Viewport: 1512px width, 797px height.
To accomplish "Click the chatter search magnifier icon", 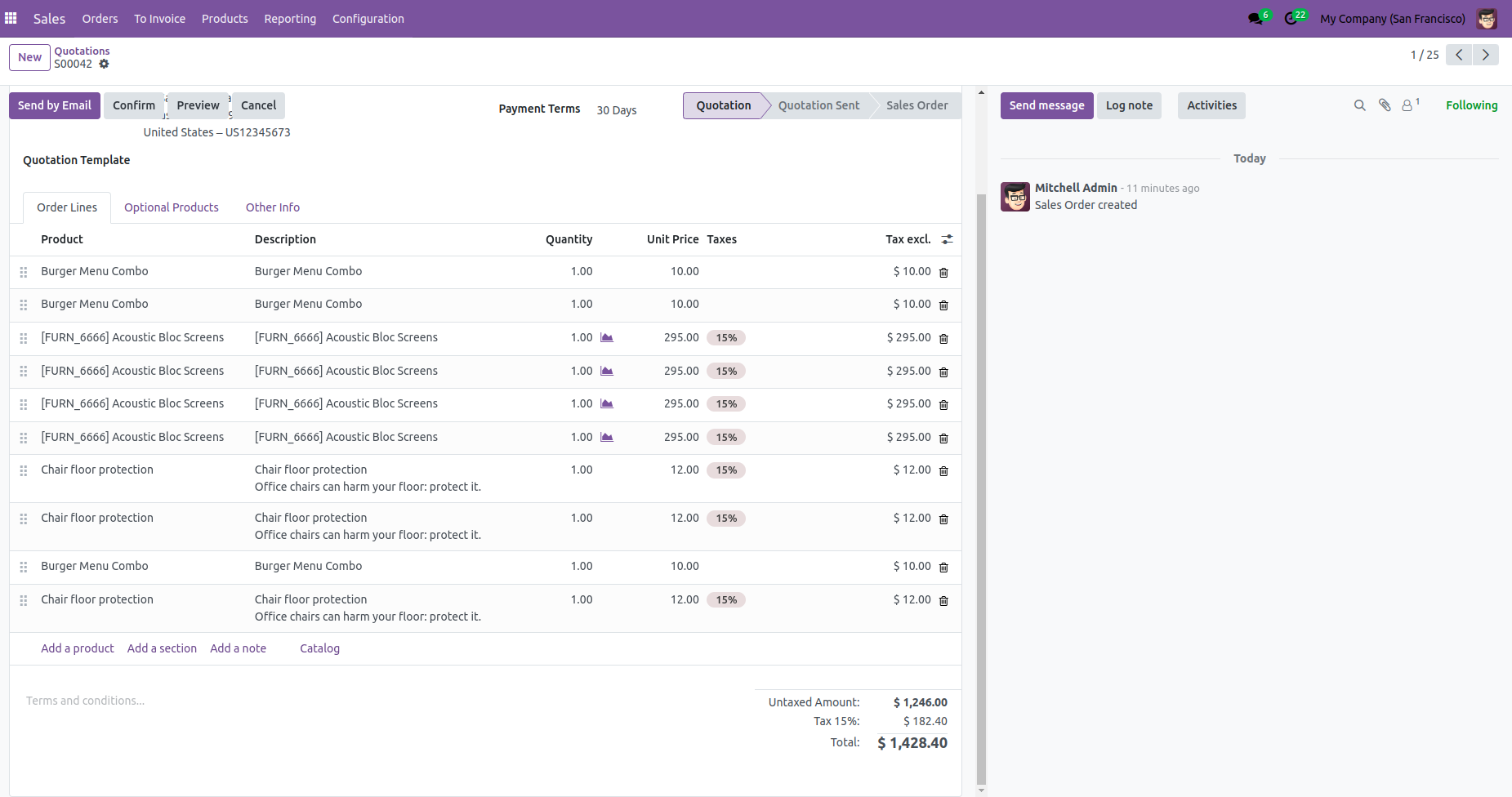I will coord(1359,105).
